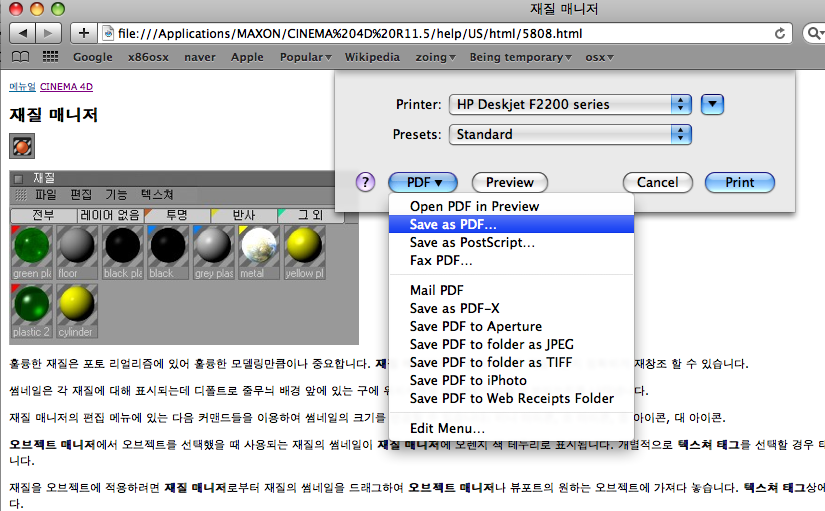
Task: Open the Being temporary bookmarks folder
Action: coord(520,57)
